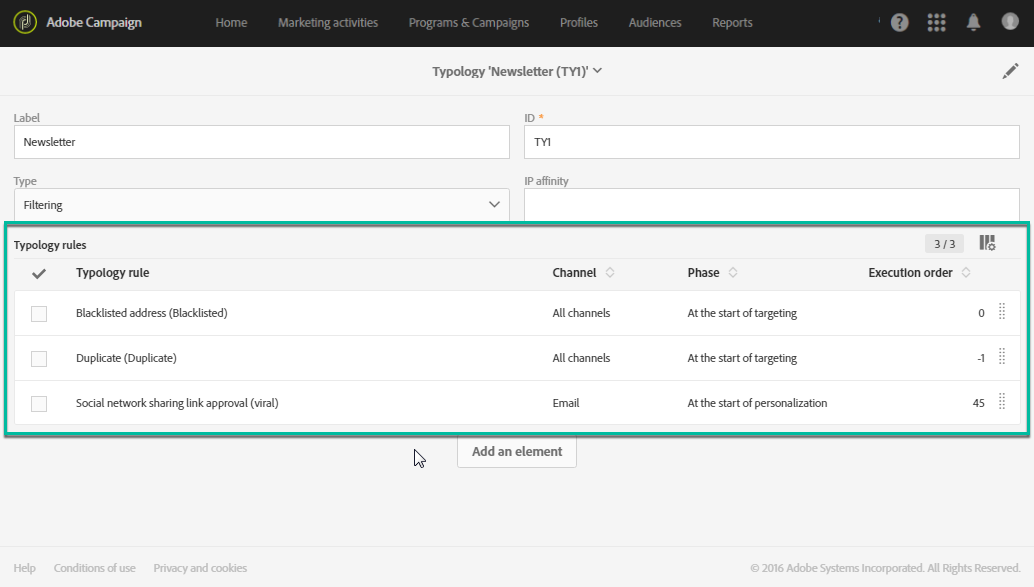The height and width of the screenshot is (587, 1034).
Task: Click into the IP affinity field
Action: (x=771, y=205)
